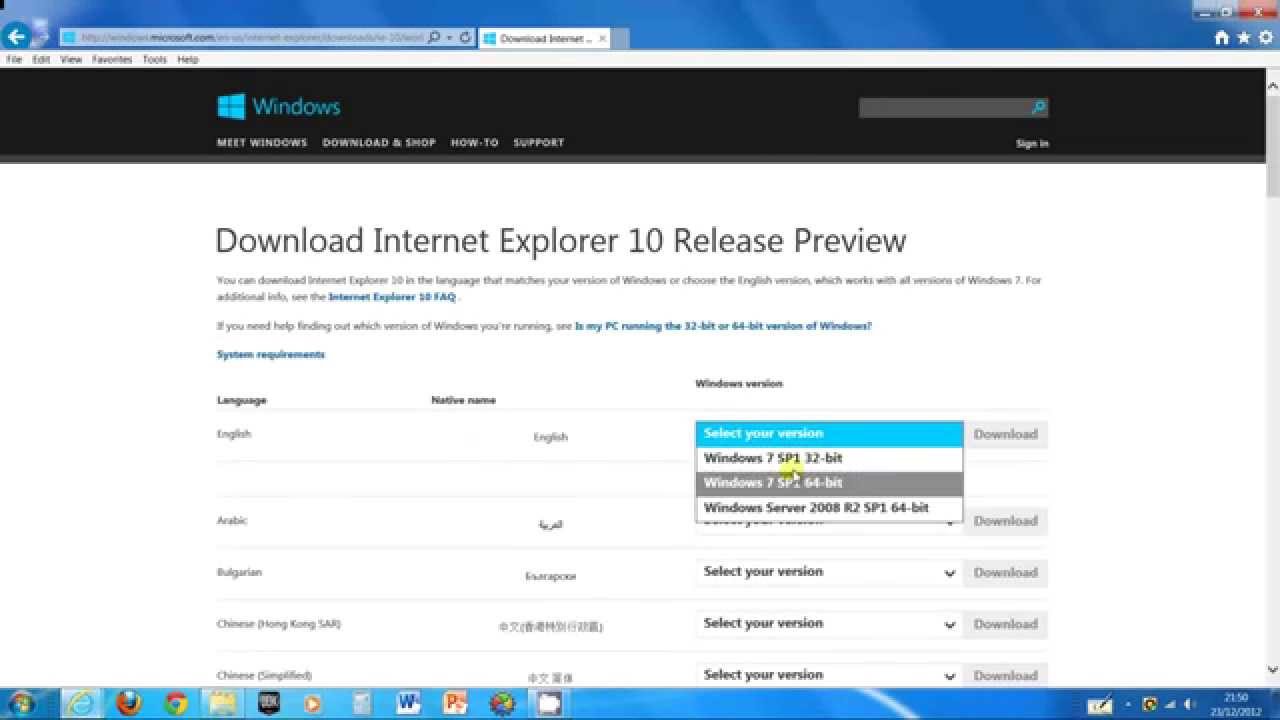1280x720 pixels.
Task: Open the dark monitor app in taskbar
Action: coord(269,703)
